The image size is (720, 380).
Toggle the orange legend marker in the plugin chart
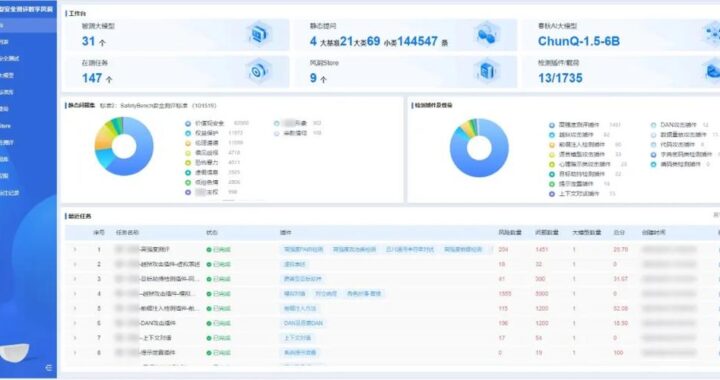(552, 145)
